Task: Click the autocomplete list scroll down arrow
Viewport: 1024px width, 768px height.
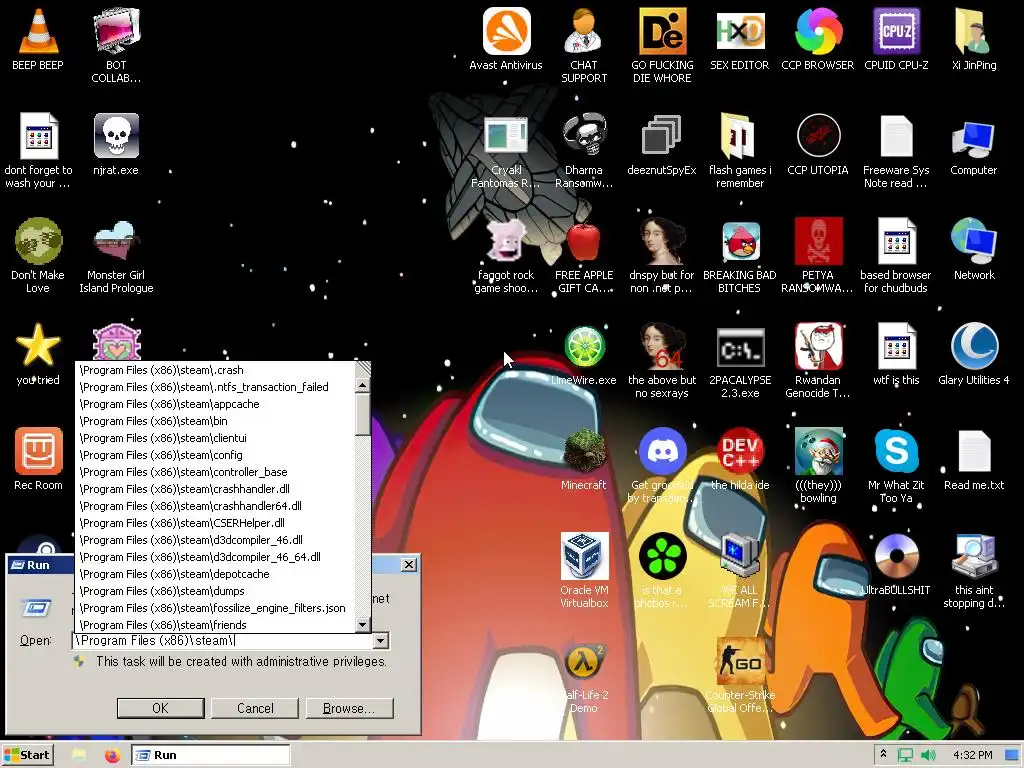Action: coord(362,625)
